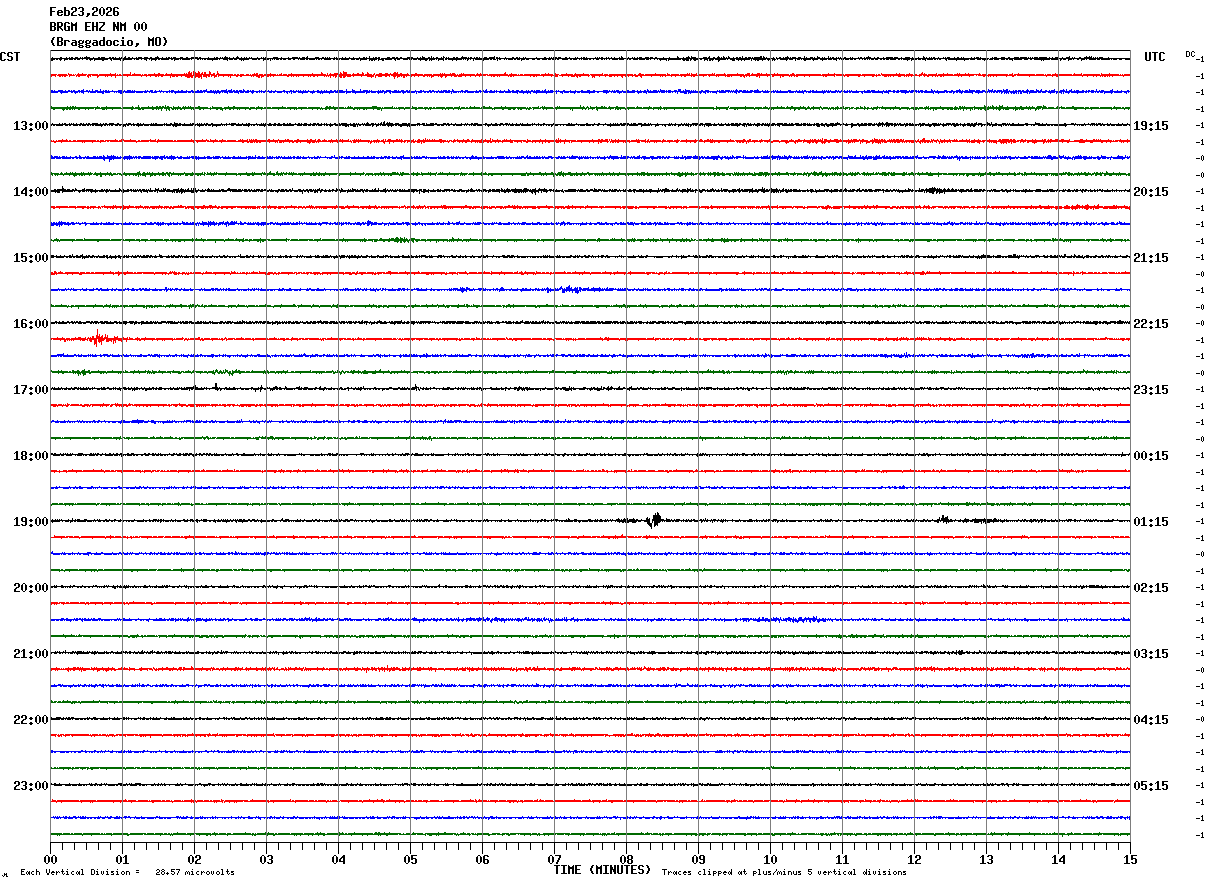The image size is (1210, 886).
Task: Select the 17:00 CST time label
Action: 30,390
